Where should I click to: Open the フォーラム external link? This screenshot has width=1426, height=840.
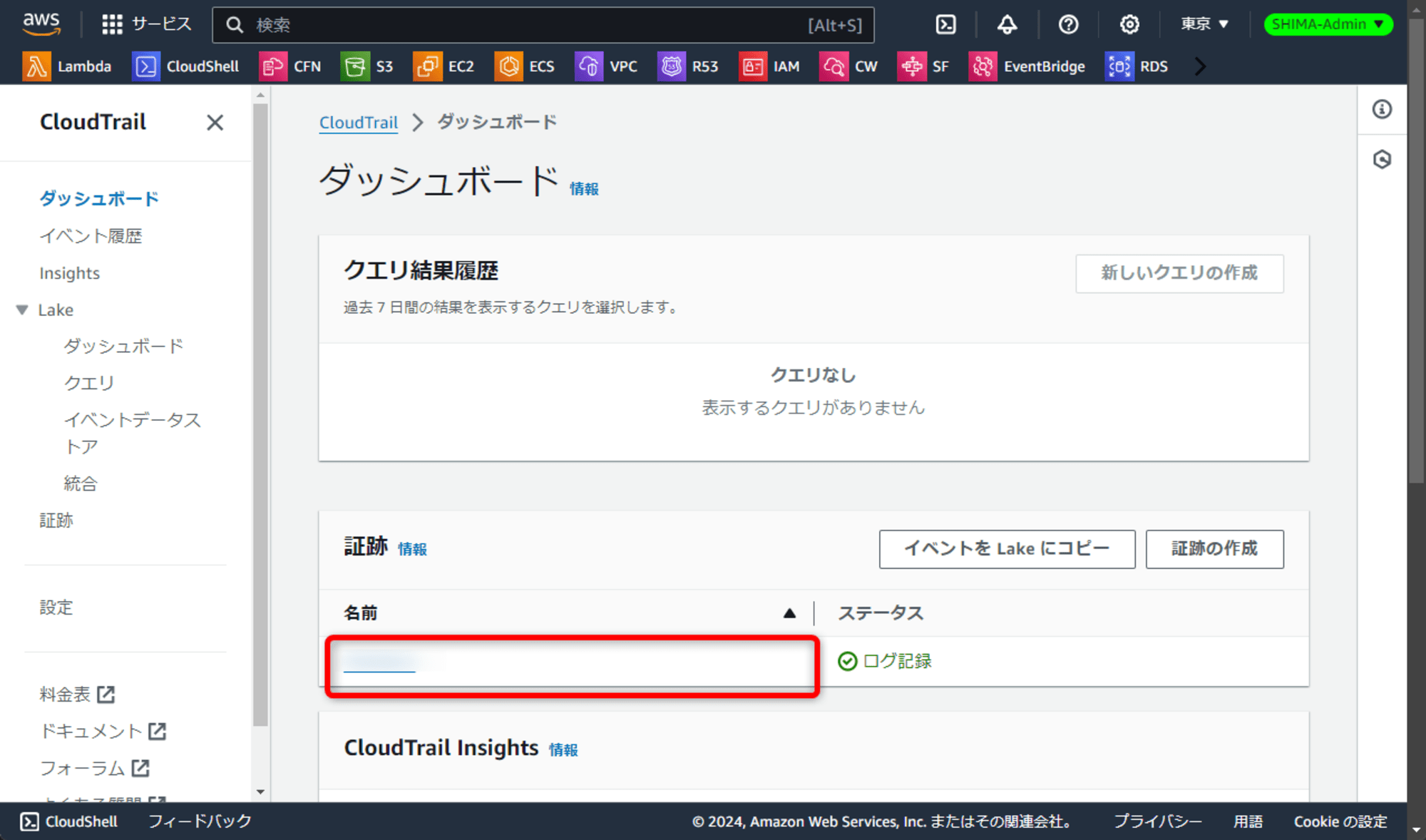coord(94,768)
